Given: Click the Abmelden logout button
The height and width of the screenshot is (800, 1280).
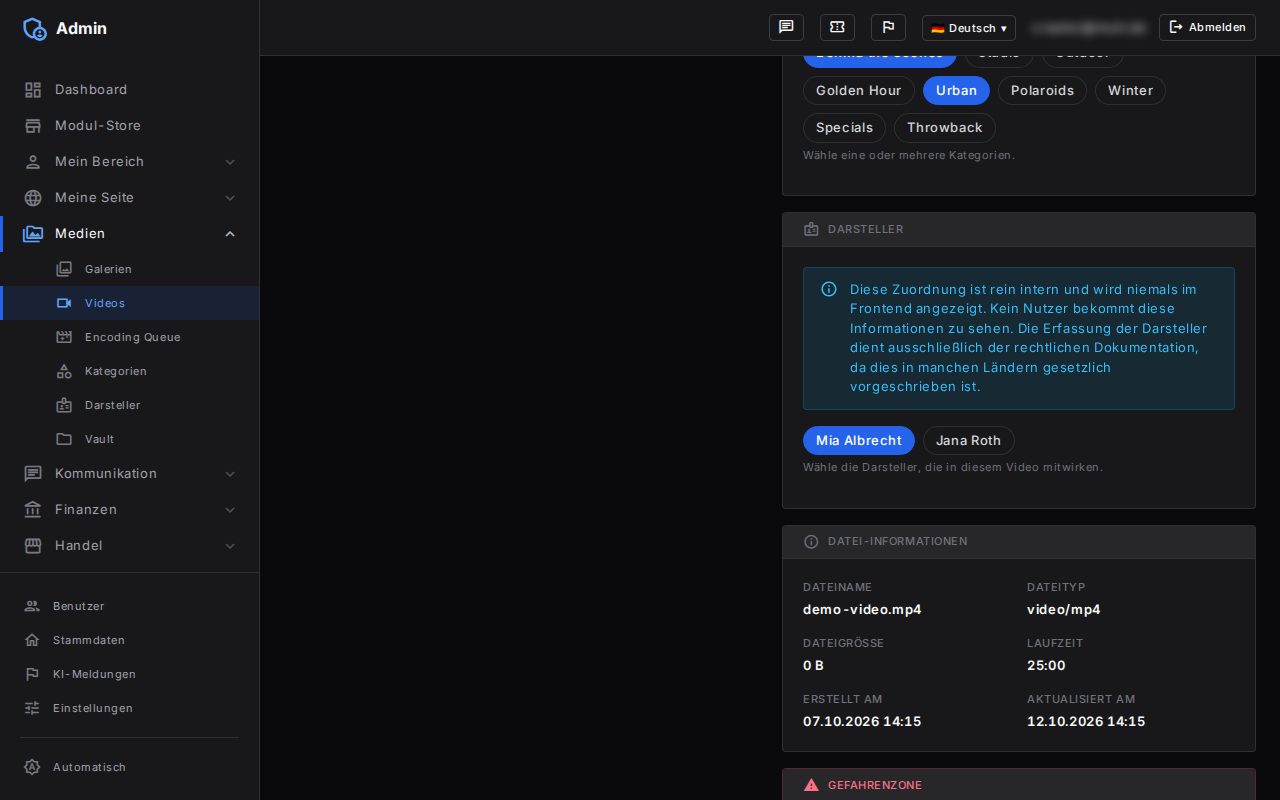Looking at the screenshot, I should tap(1207, 27).
